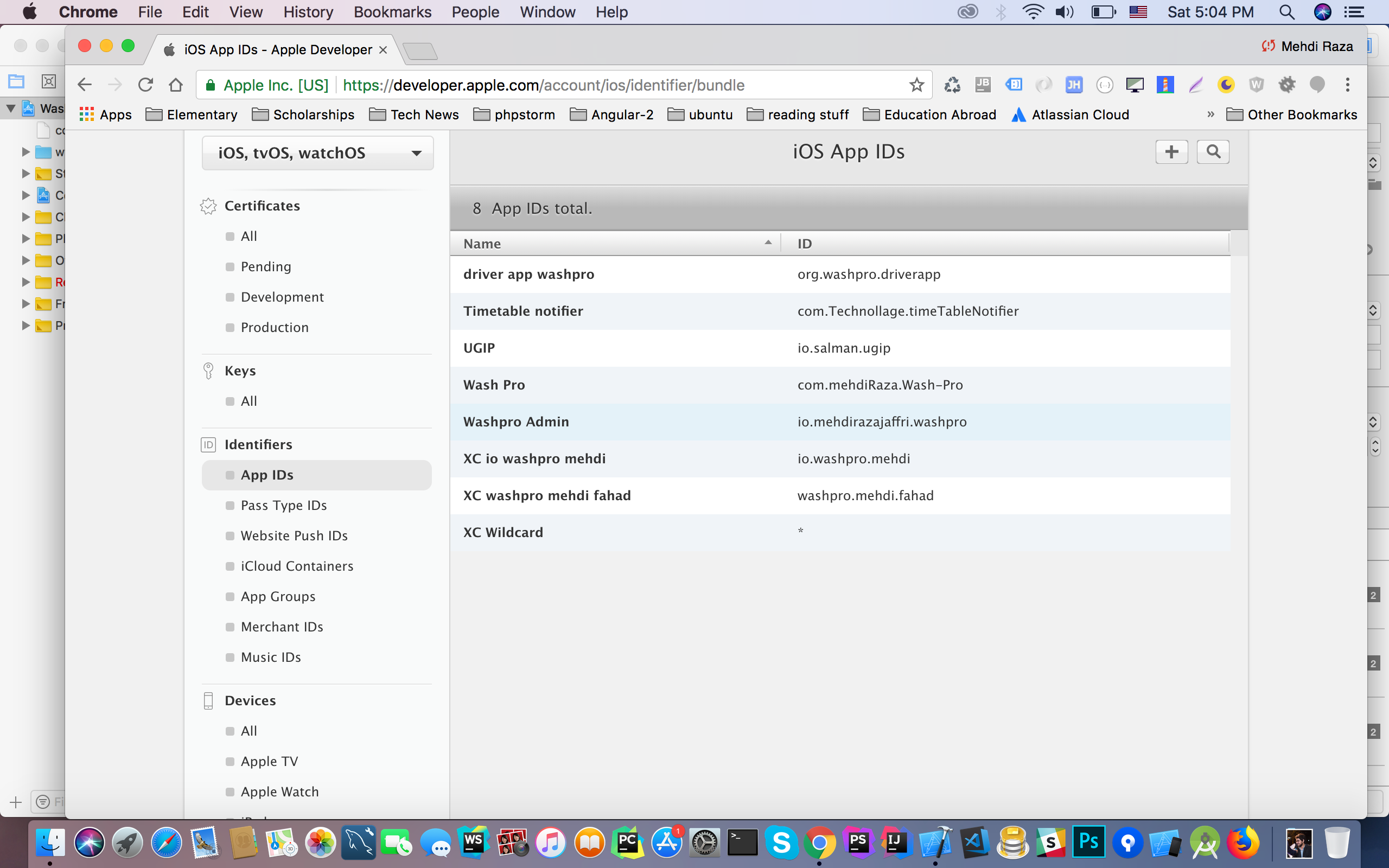The image size is (1389, 868).
Task: Open Production certificates list
Action: click(x=275, y=327)
